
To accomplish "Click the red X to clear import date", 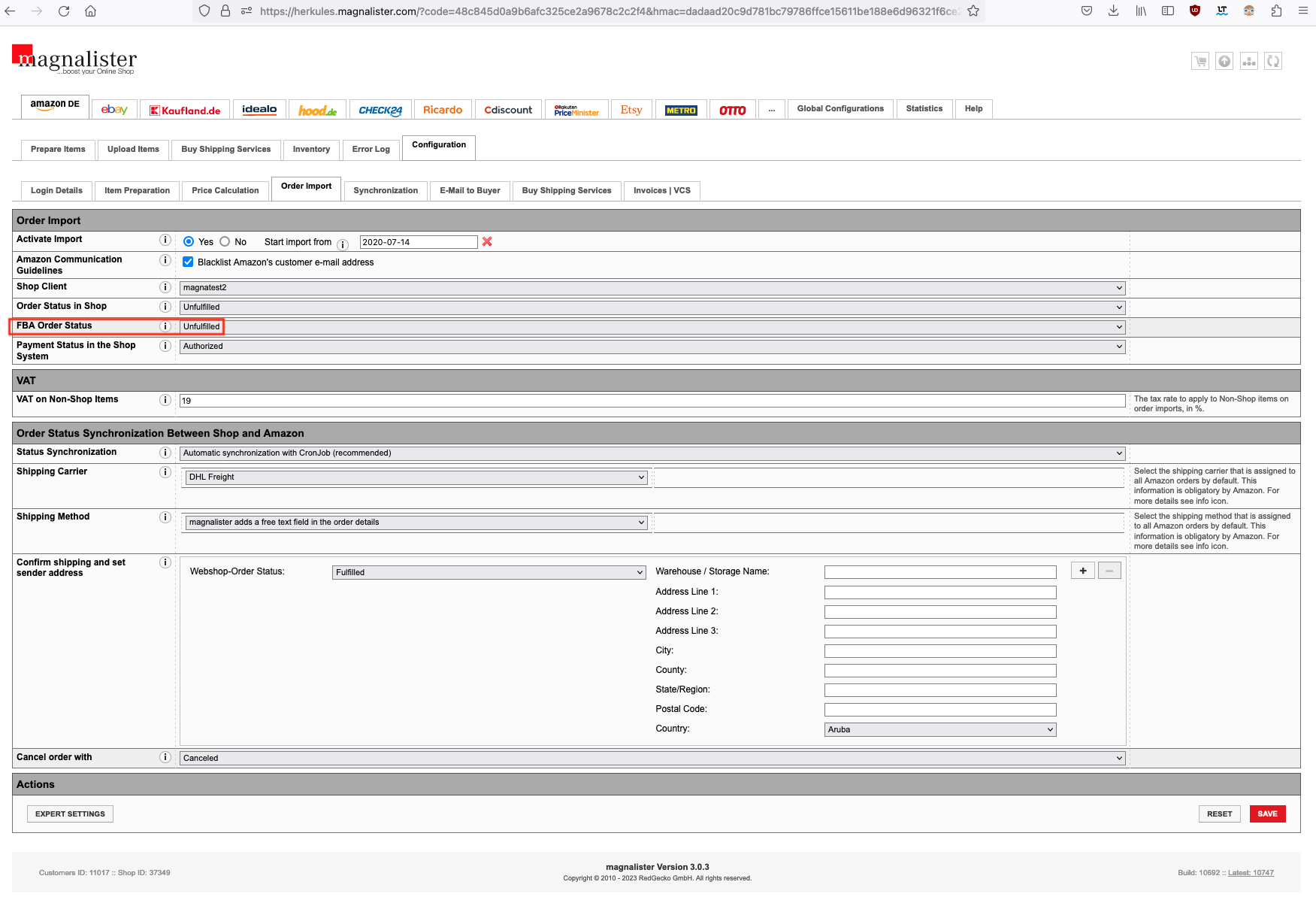I will pos(487,241).
